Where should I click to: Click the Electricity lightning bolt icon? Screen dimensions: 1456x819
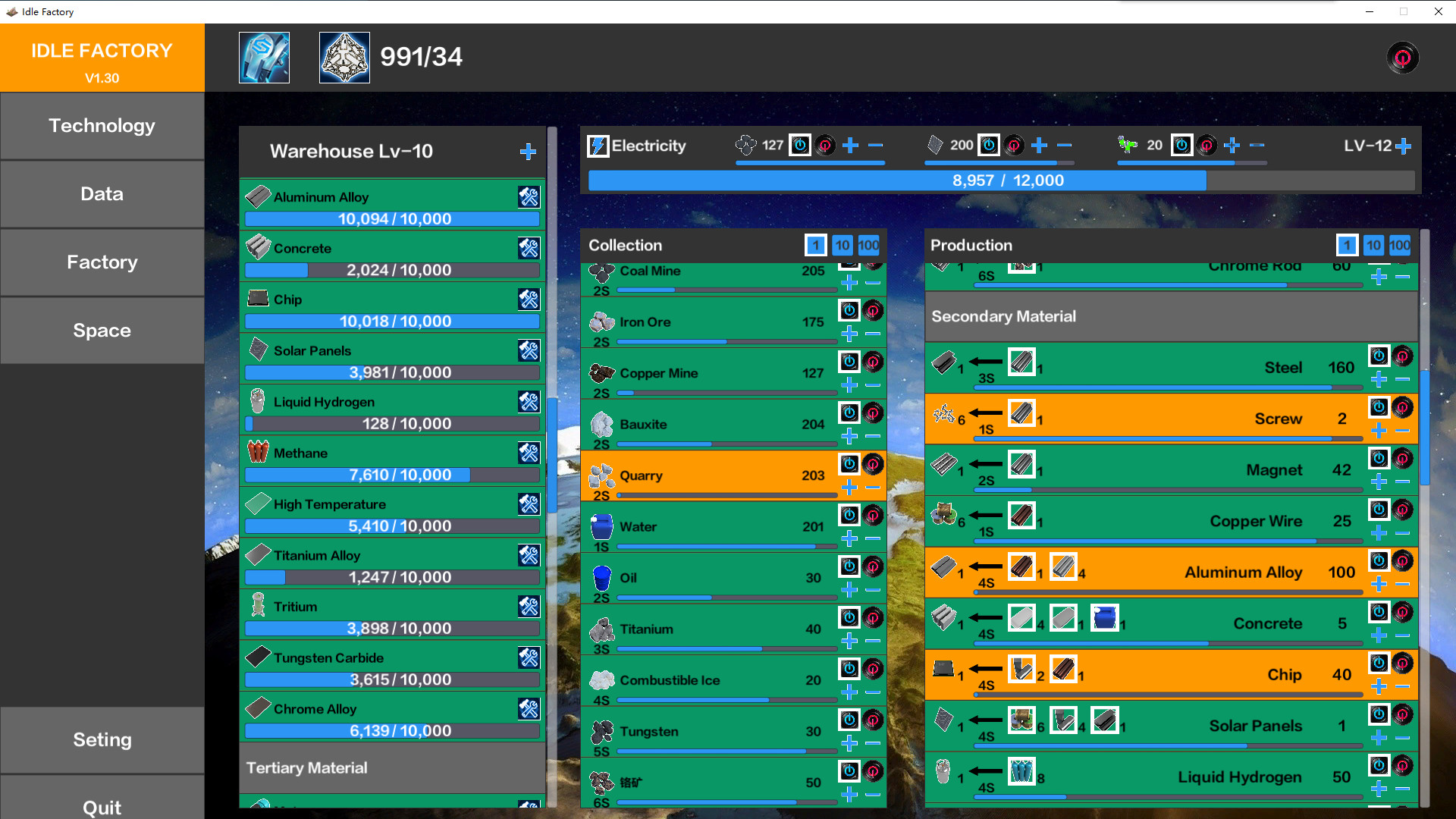click(598, 146)
